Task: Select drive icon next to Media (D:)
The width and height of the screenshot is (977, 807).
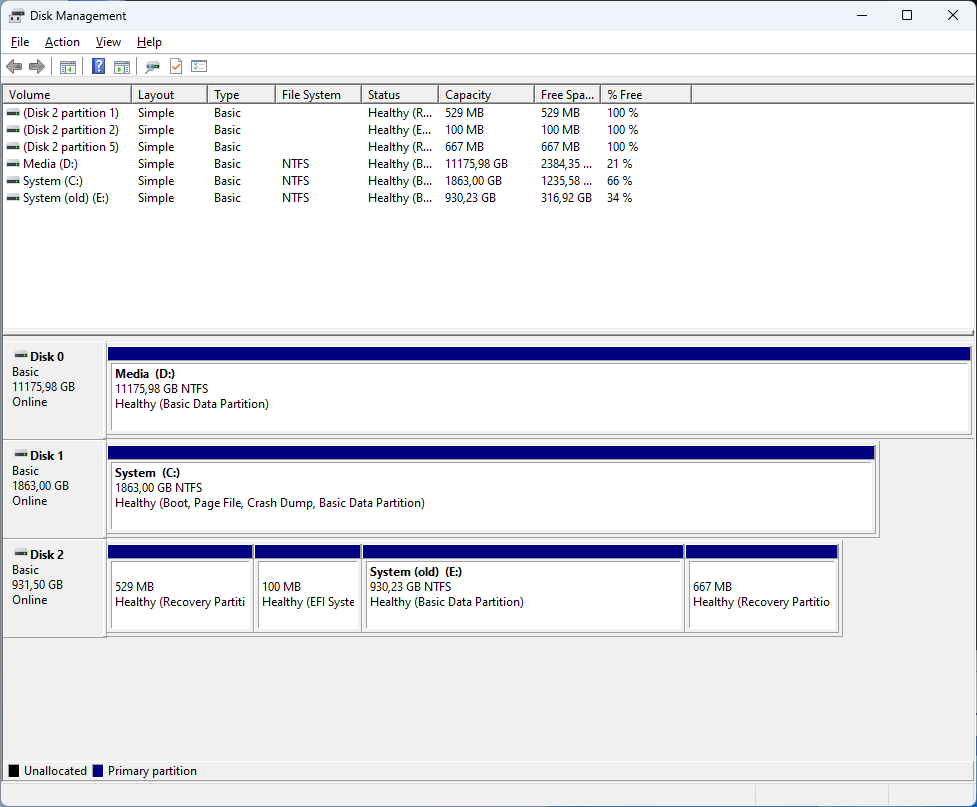Action: tap(12, 164)
